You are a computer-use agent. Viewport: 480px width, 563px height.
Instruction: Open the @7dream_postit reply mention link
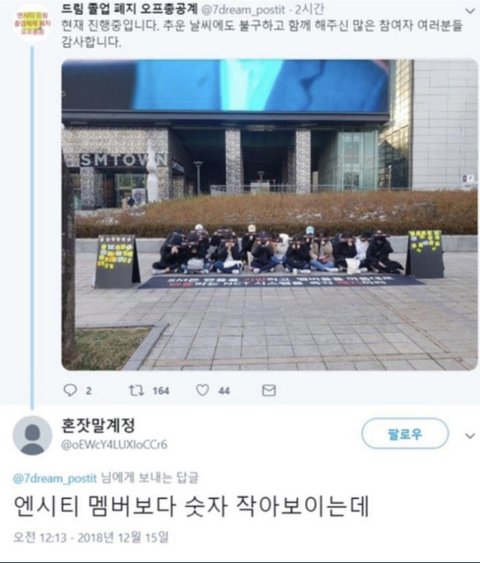pyautogui.click(x=55, y=478)
